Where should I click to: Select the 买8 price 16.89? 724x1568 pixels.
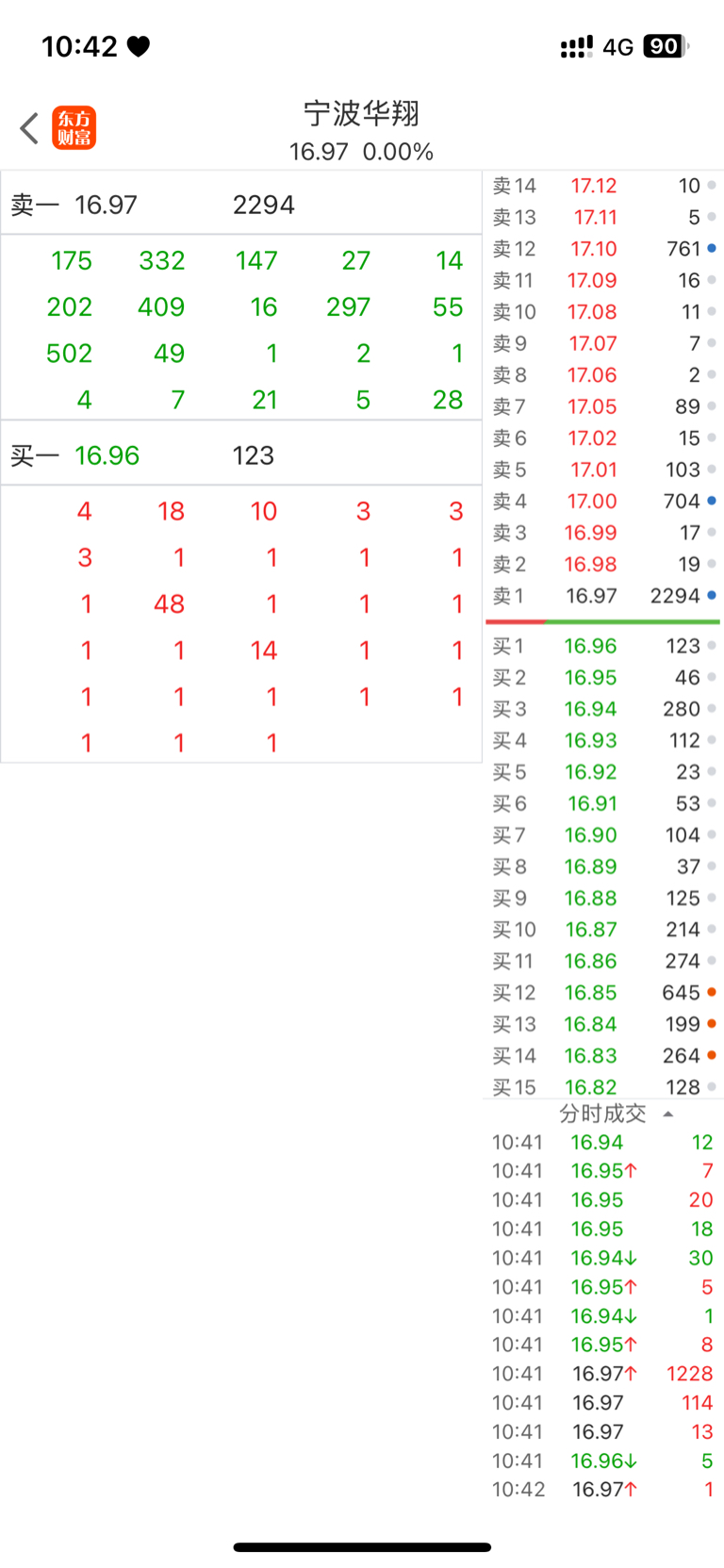pyautogui.click(x=590, y=867)
